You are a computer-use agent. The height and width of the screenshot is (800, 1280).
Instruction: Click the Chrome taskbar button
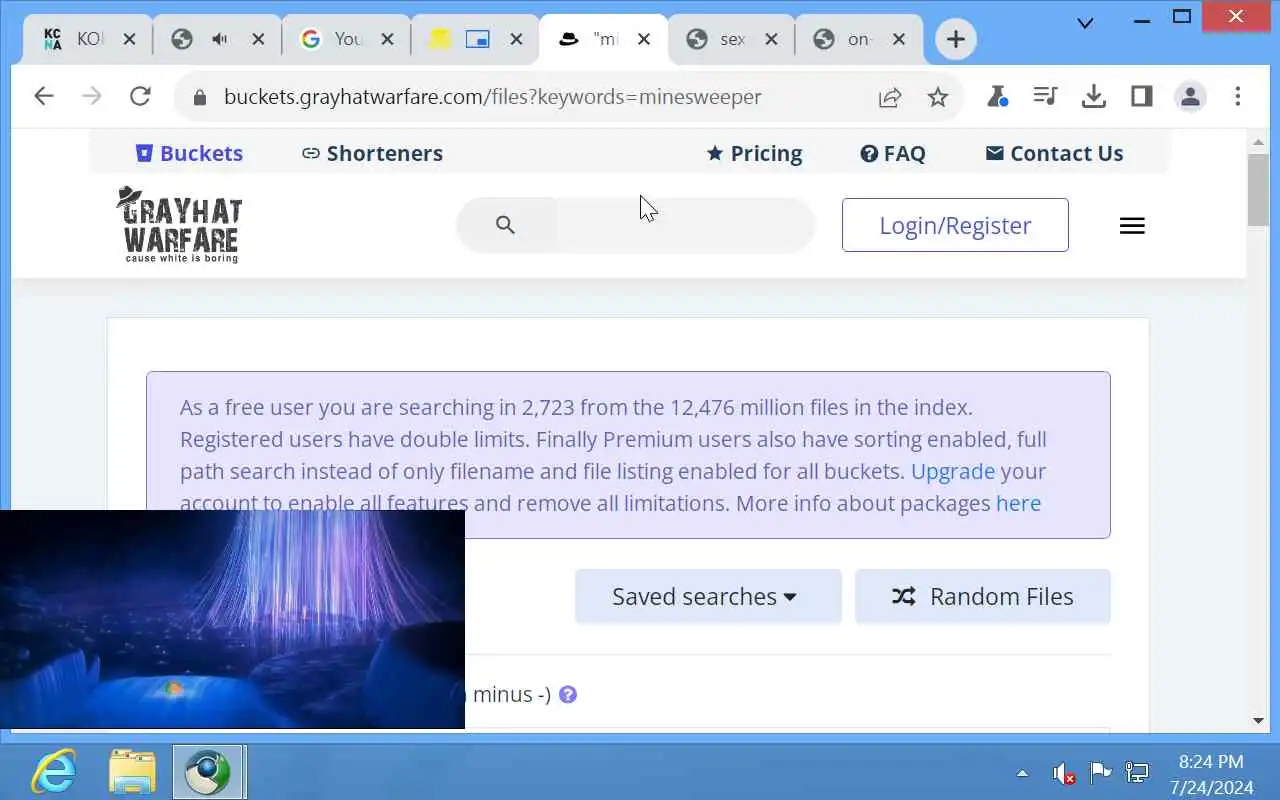pos(208,772)
